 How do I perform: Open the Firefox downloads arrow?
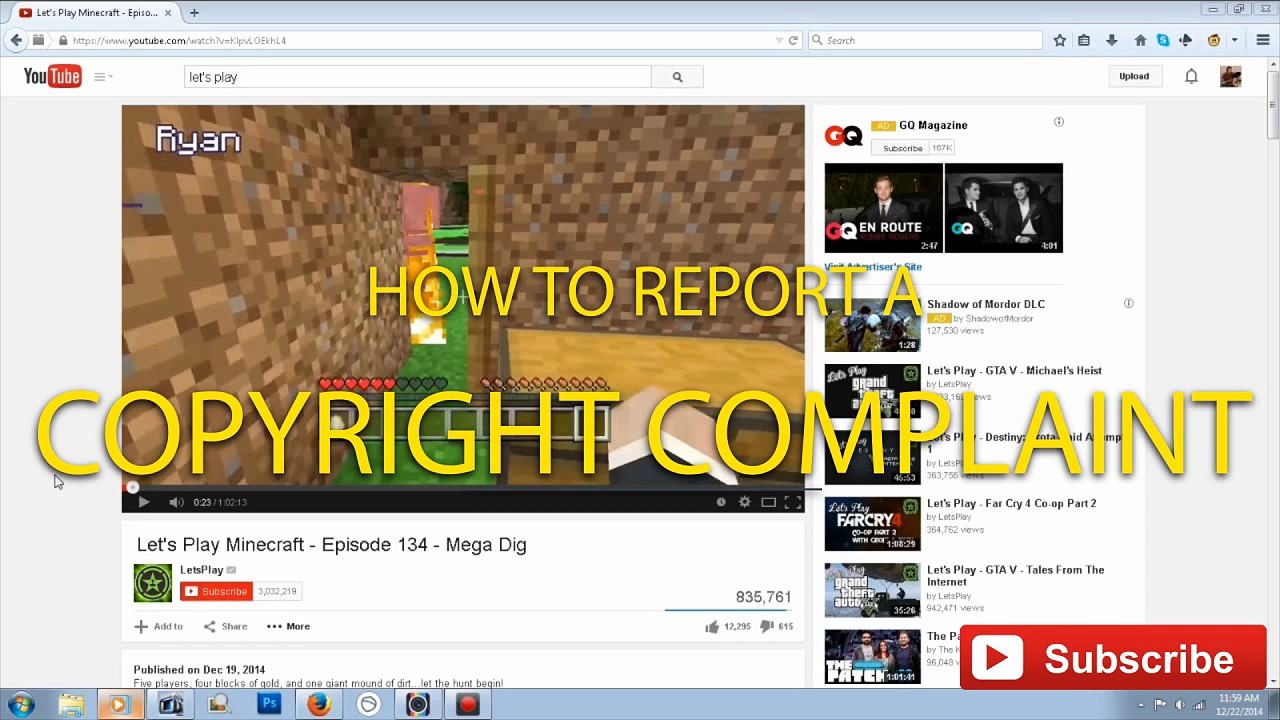(1111, 40)
